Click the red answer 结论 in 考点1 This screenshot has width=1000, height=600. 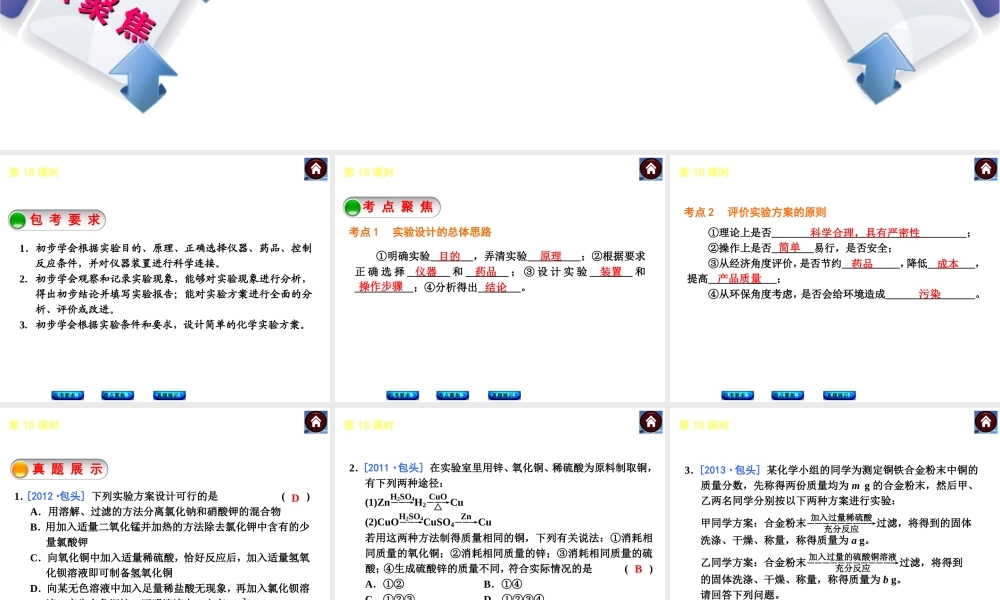(496, 287)
